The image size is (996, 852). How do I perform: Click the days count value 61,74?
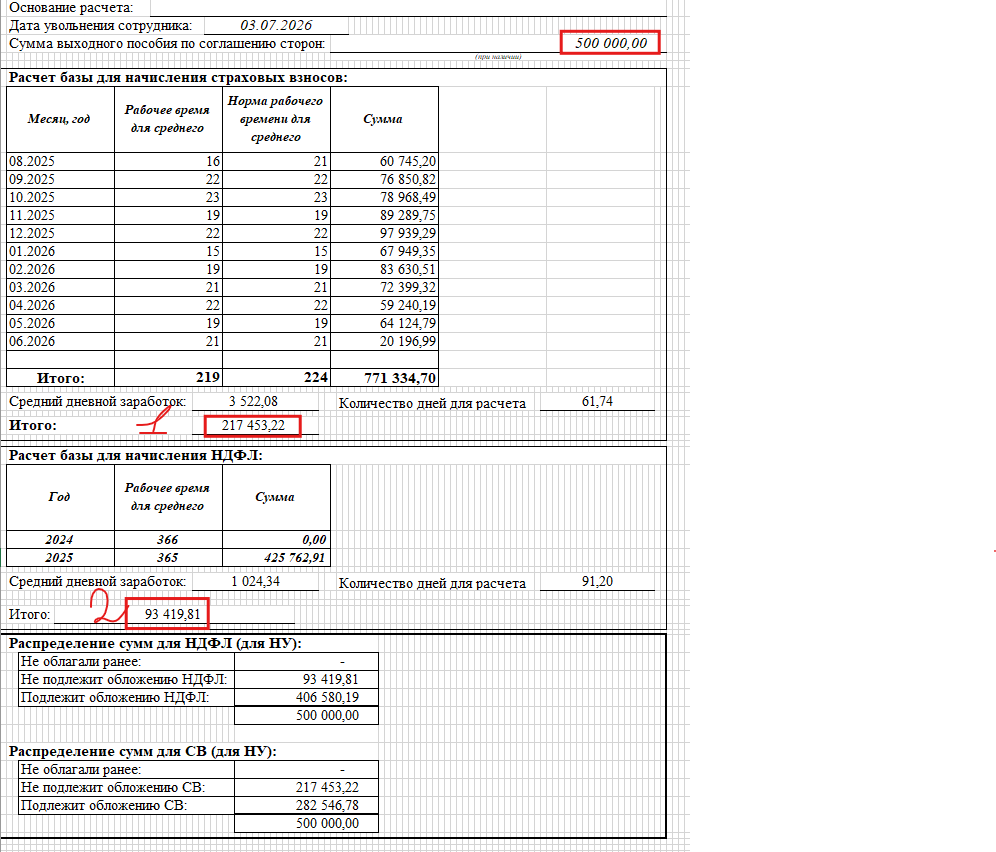click(597, 402)
